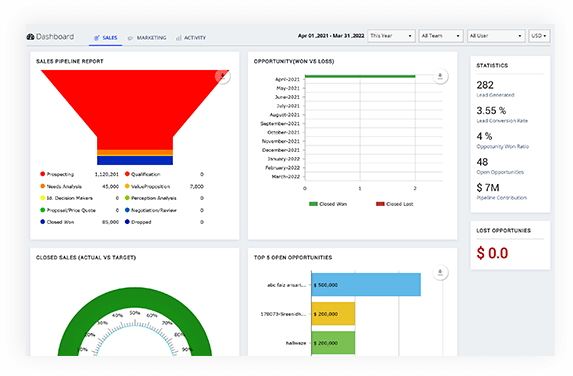Viewport: 573px width, 376px height.
Task: Open the Open Opportunities link
Action: 500,172
